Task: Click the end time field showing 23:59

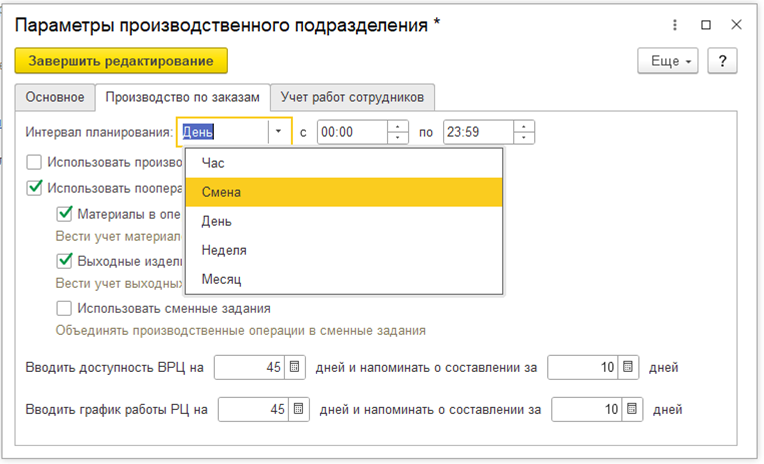Action: pos(476,132)
